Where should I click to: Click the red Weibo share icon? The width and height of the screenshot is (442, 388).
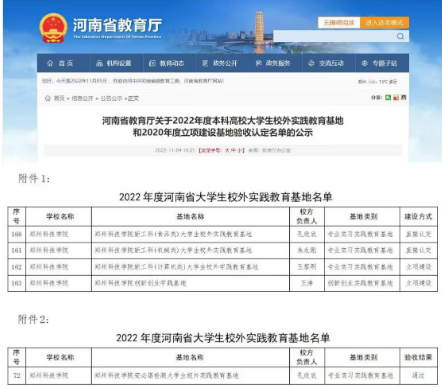tap(396, 97)
